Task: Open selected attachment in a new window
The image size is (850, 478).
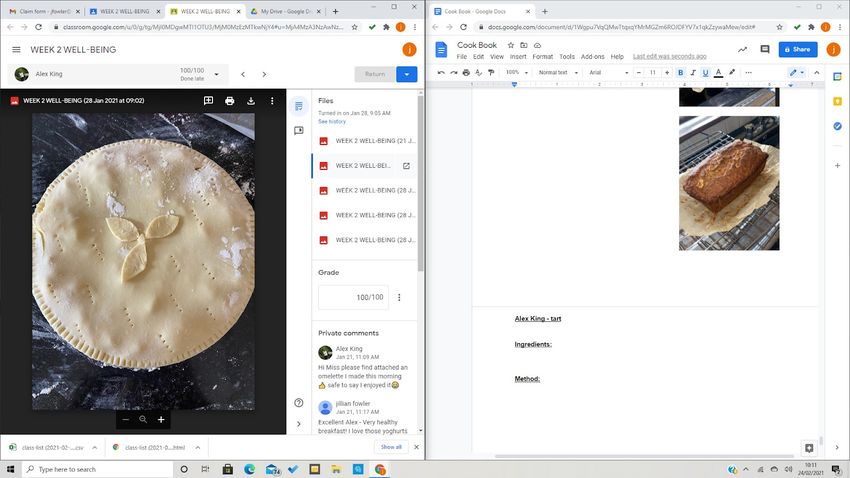Action: [406, 166]
